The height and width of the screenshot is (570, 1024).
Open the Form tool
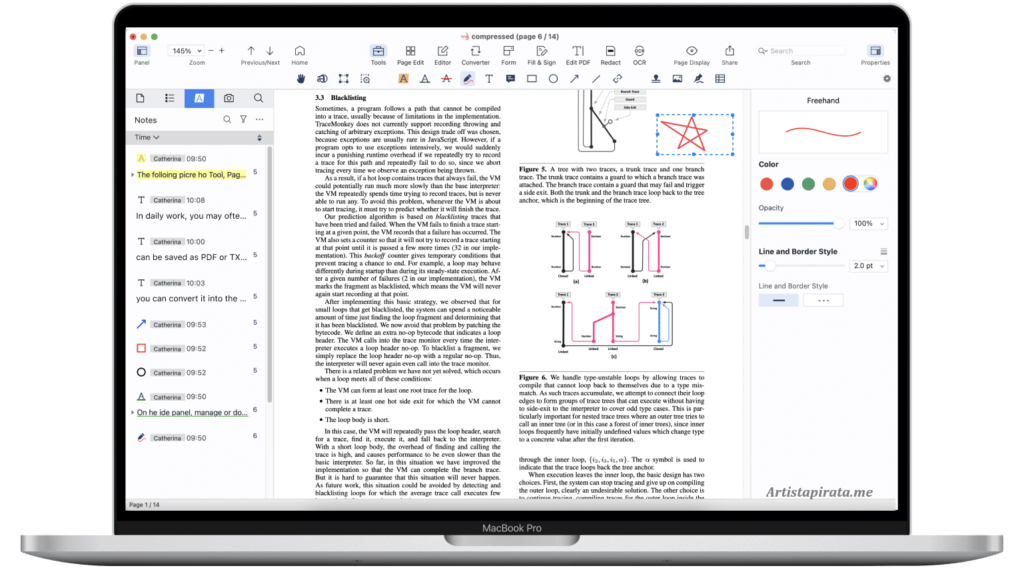[509, 55]
